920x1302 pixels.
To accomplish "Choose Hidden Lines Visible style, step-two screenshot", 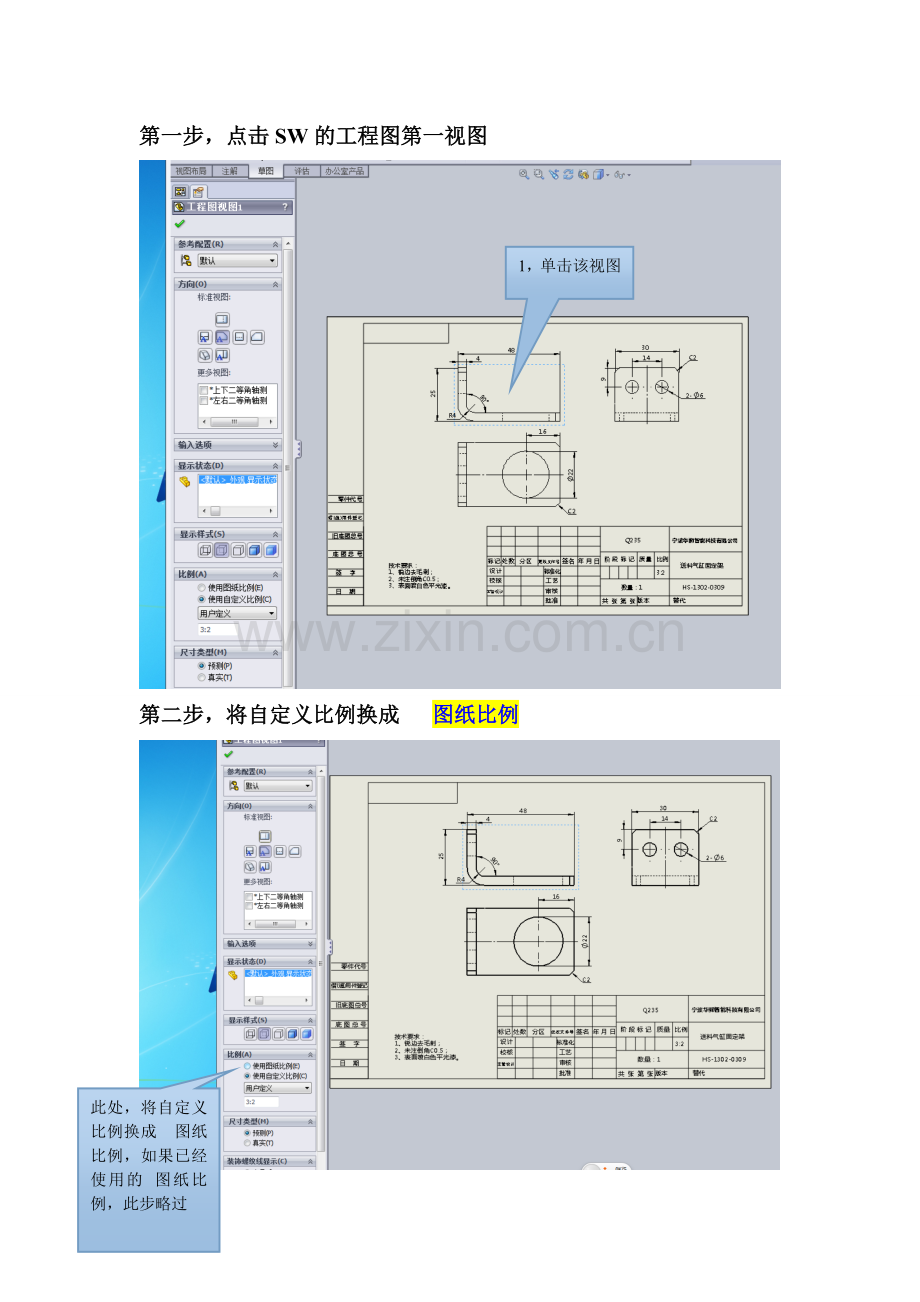I will 264,1034.
